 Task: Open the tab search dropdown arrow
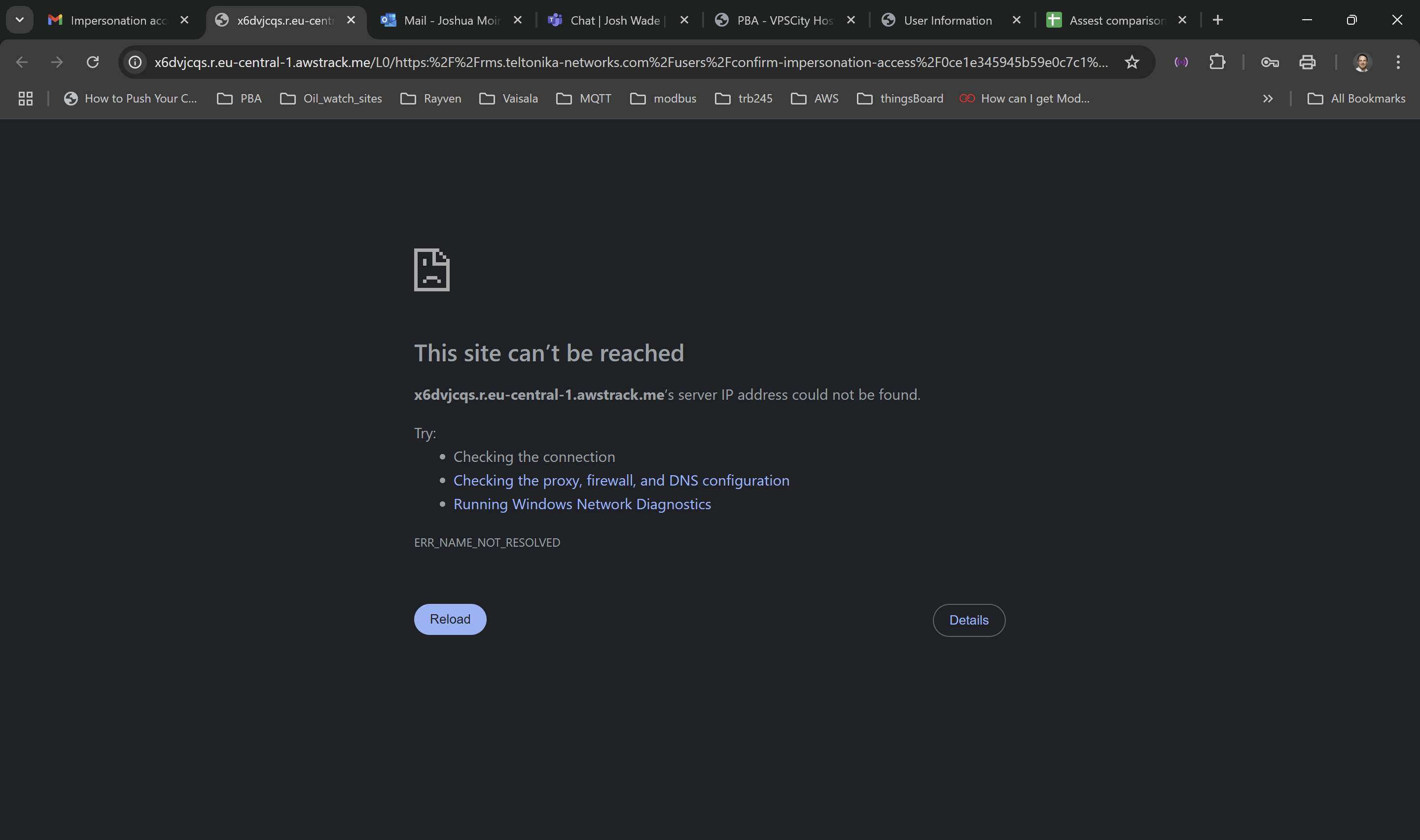(x=19, y=20)
